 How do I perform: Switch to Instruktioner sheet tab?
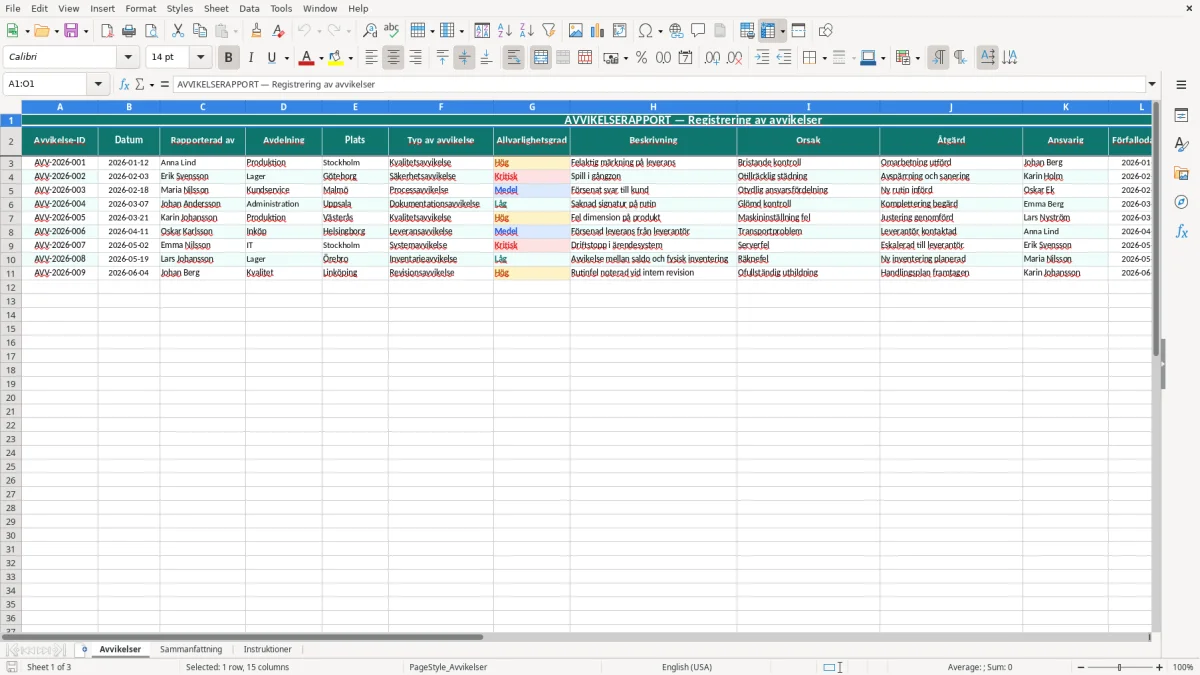point(268,649)
